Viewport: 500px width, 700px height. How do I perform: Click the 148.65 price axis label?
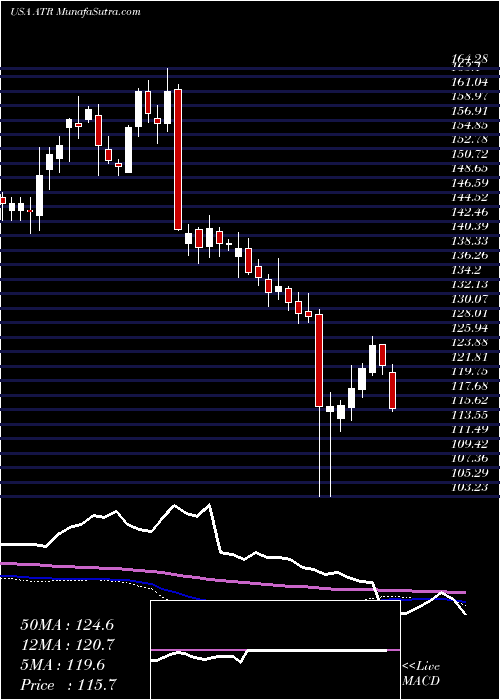470,168
